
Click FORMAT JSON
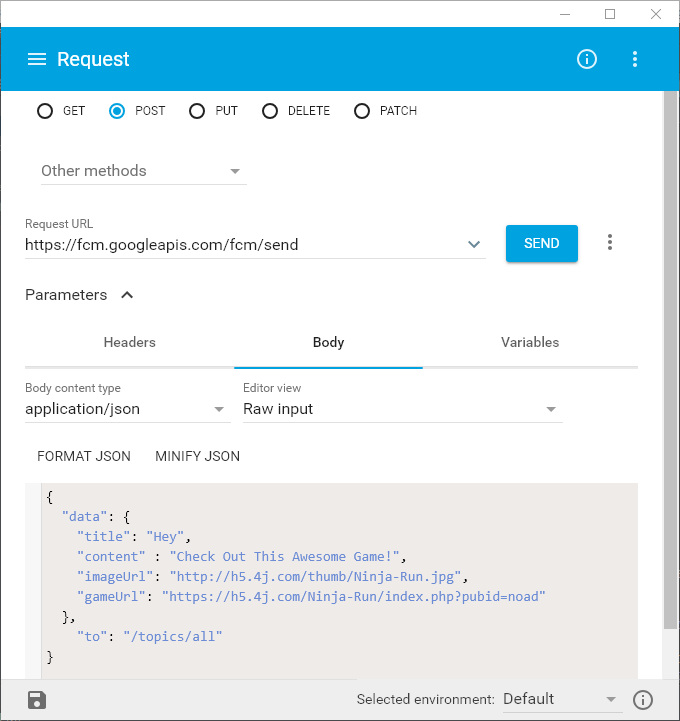(x=84, y=456)
